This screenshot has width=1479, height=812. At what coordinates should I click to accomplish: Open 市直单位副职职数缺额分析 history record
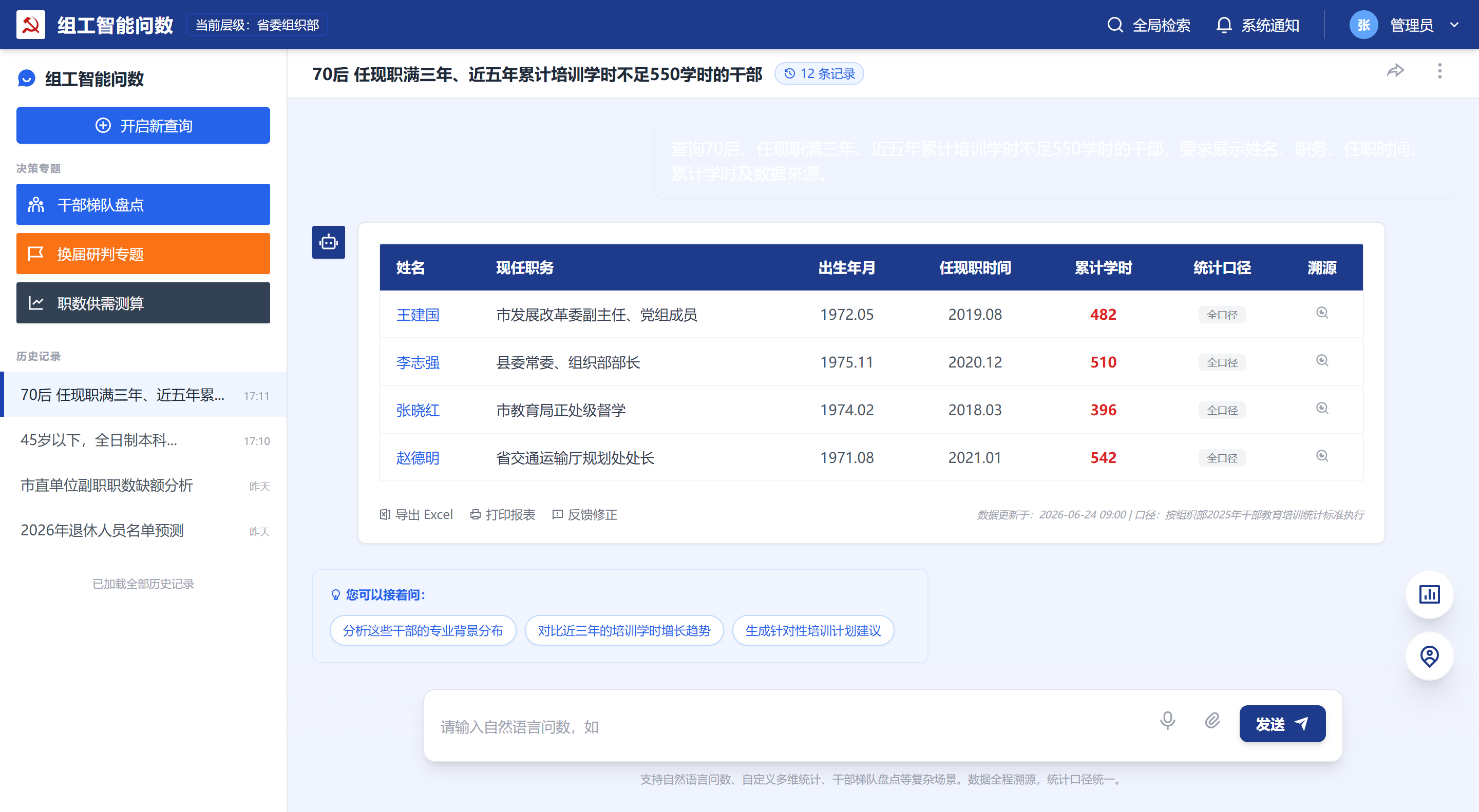click(x=144, y=486)
